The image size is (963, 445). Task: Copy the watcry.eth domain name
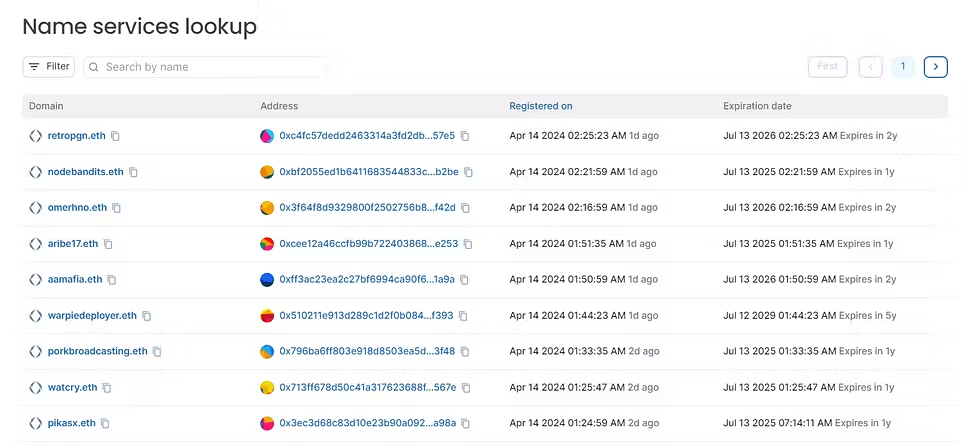[107, 388]
